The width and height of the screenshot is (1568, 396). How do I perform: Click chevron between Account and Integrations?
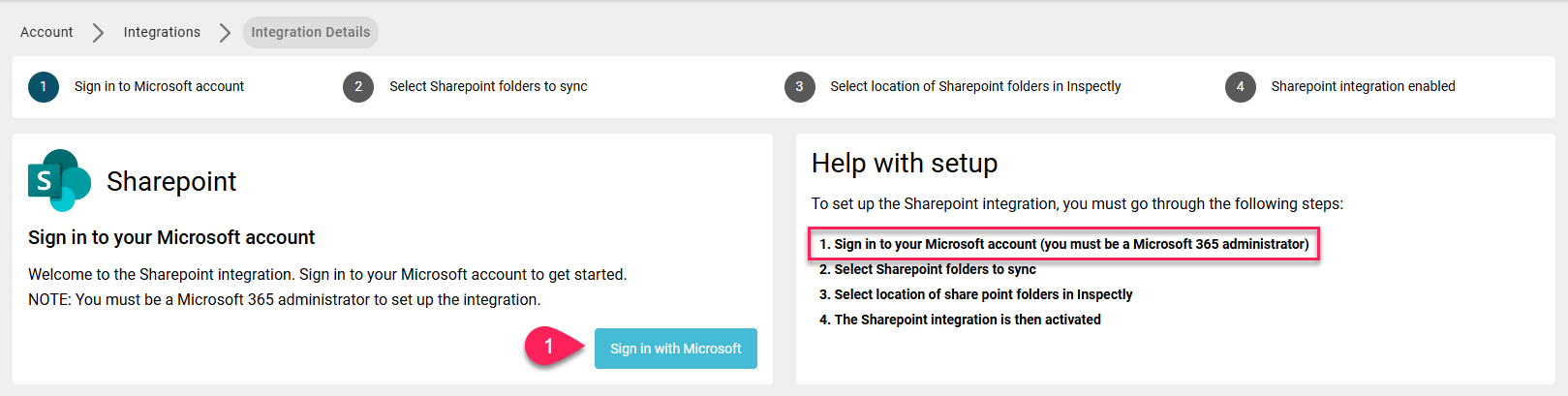(x=98, y=33)
